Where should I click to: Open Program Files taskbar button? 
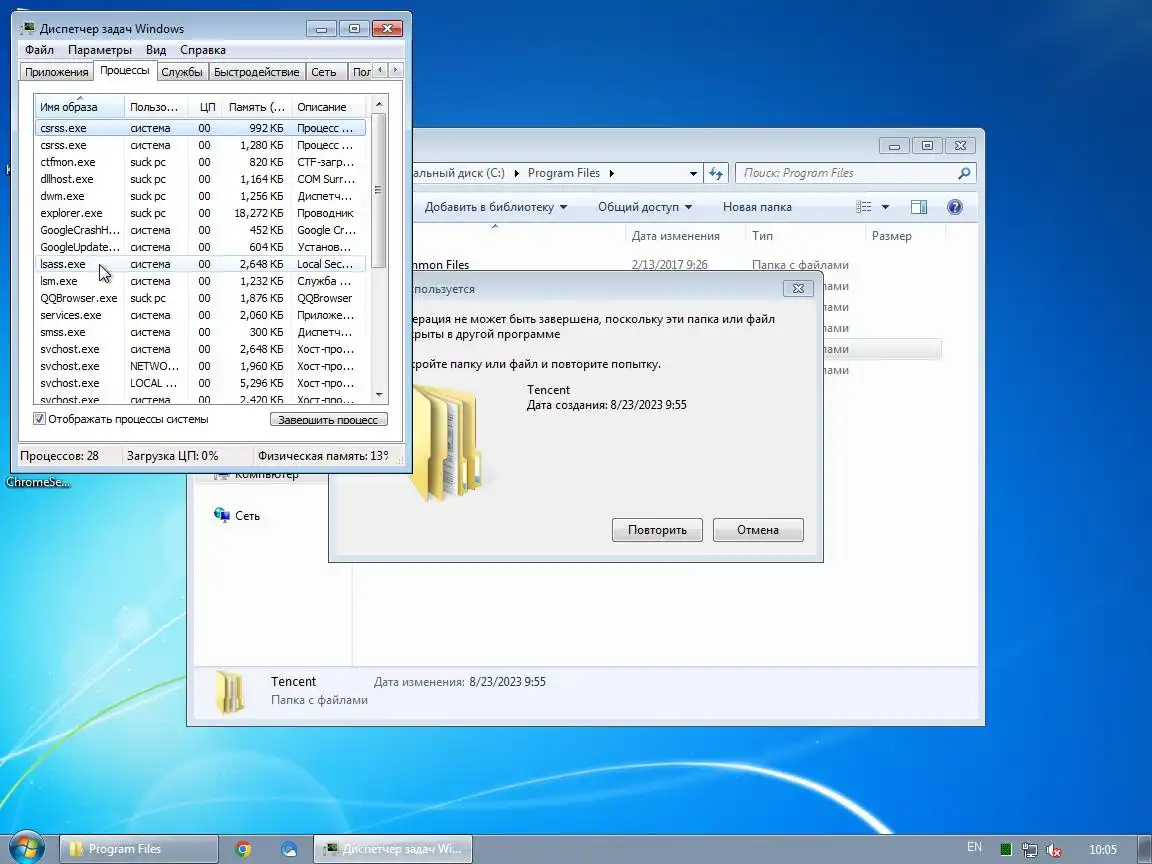coord(138,849)
